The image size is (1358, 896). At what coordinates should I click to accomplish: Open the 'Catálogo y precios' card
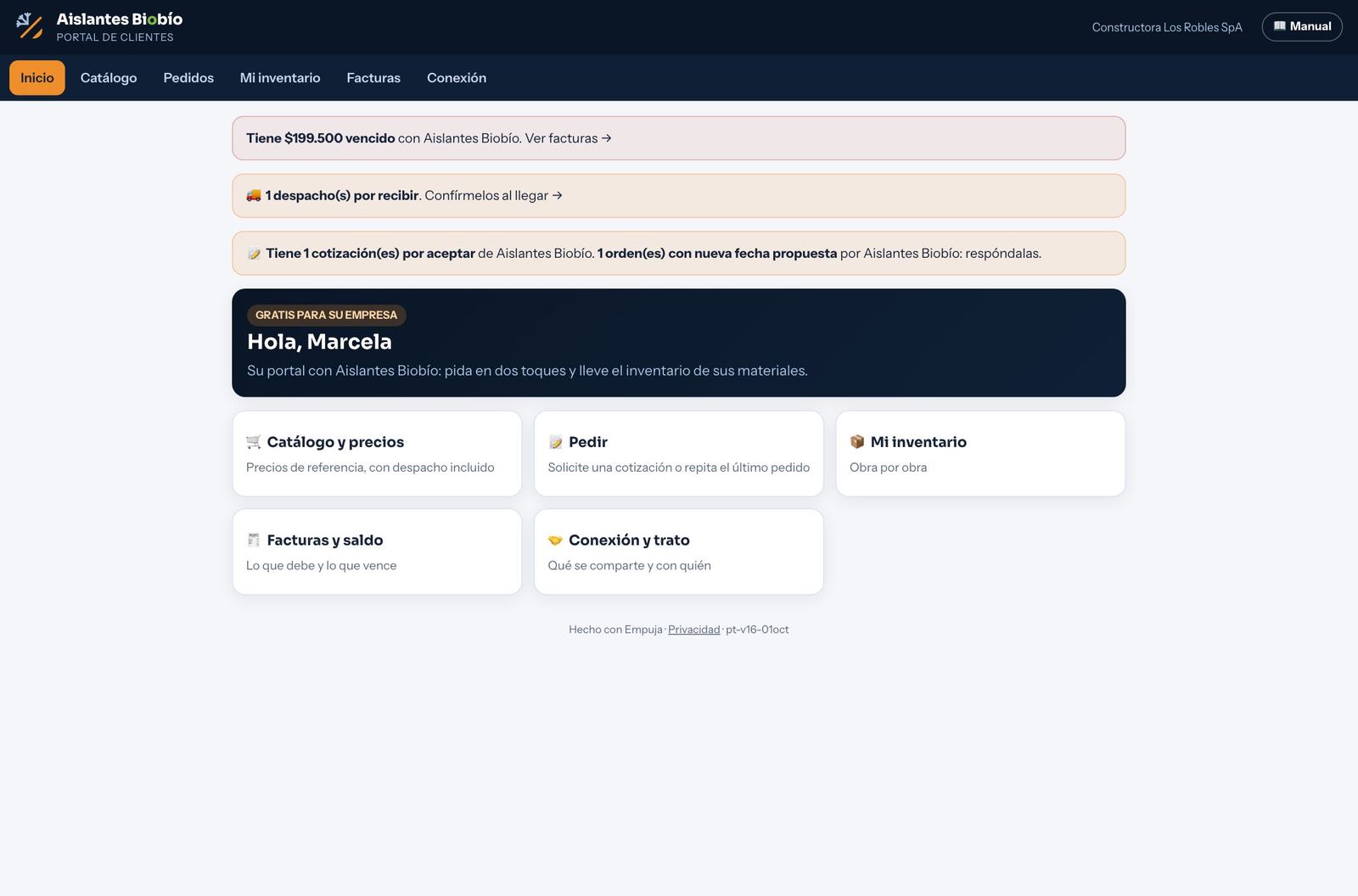point(377,454)
